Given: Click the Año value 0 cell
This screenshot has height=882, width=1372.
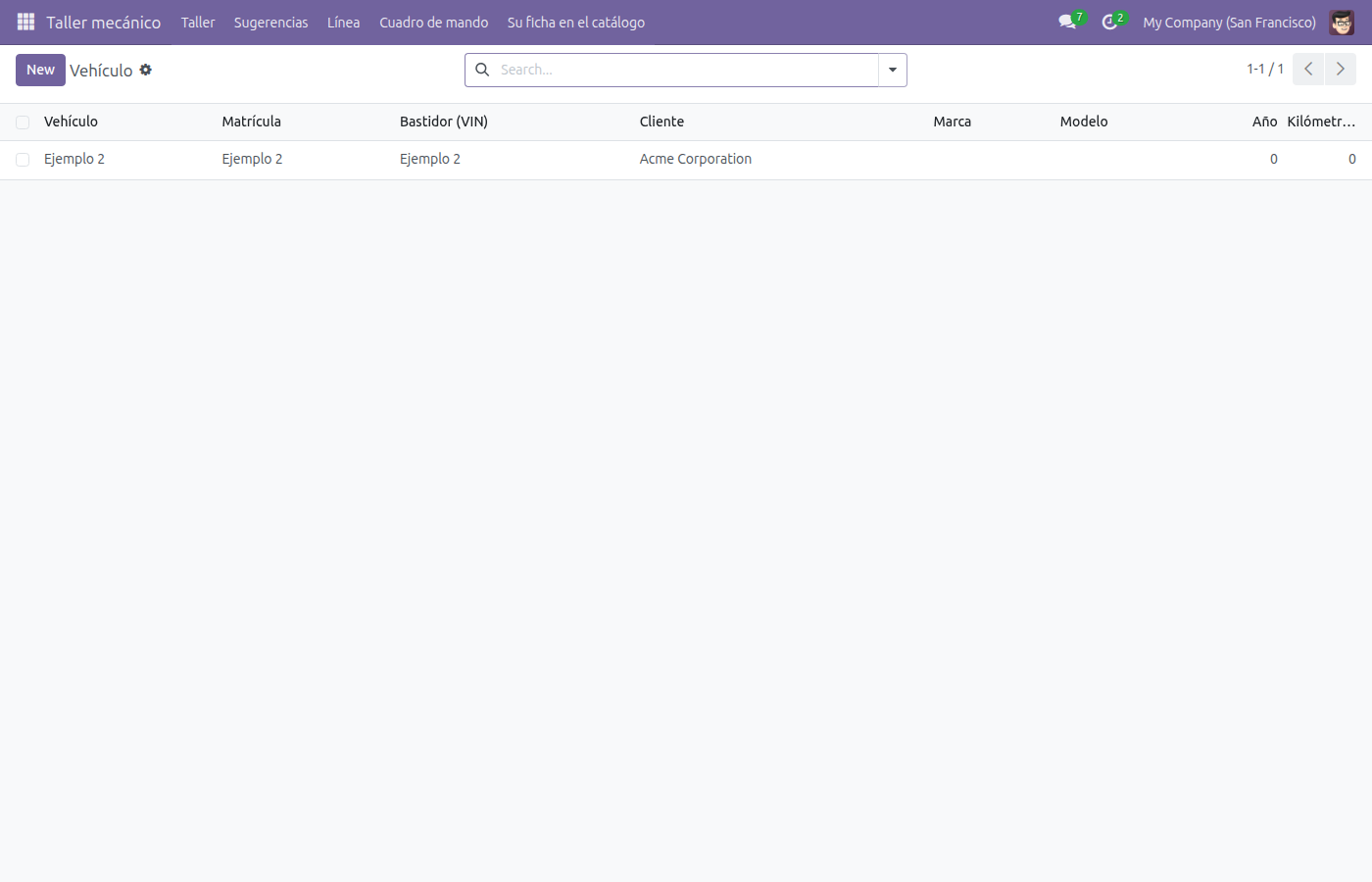Looking at the screenshot, I should click(x=1274, y=159).
